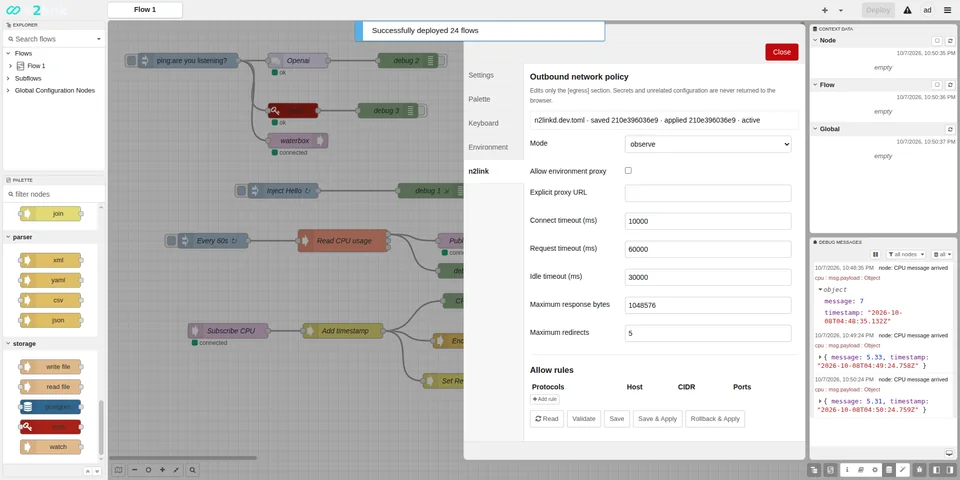This screenshot has width=960, height=480.
Task: Click the add flow plus icon
Action: (x=825, y=10)
